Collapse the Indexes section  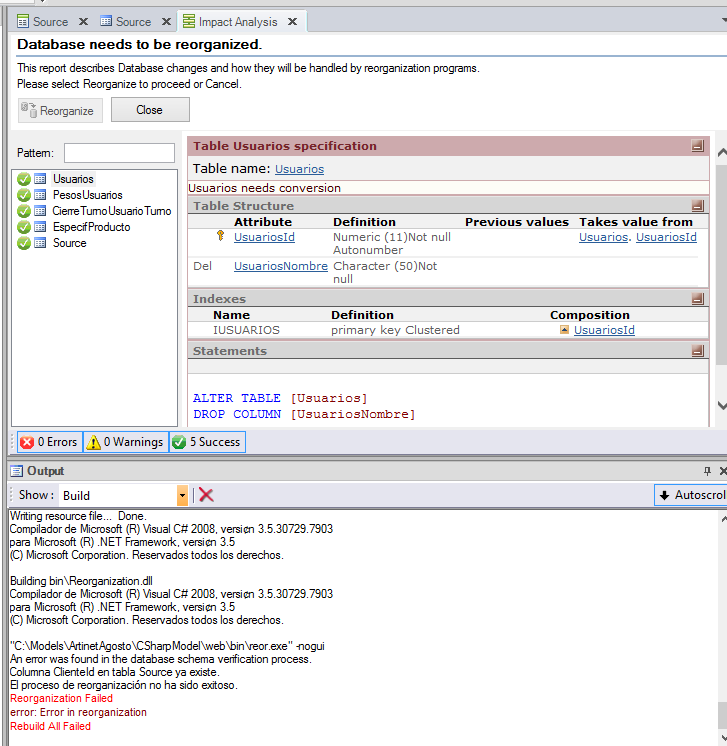click(x=698, y=299)
